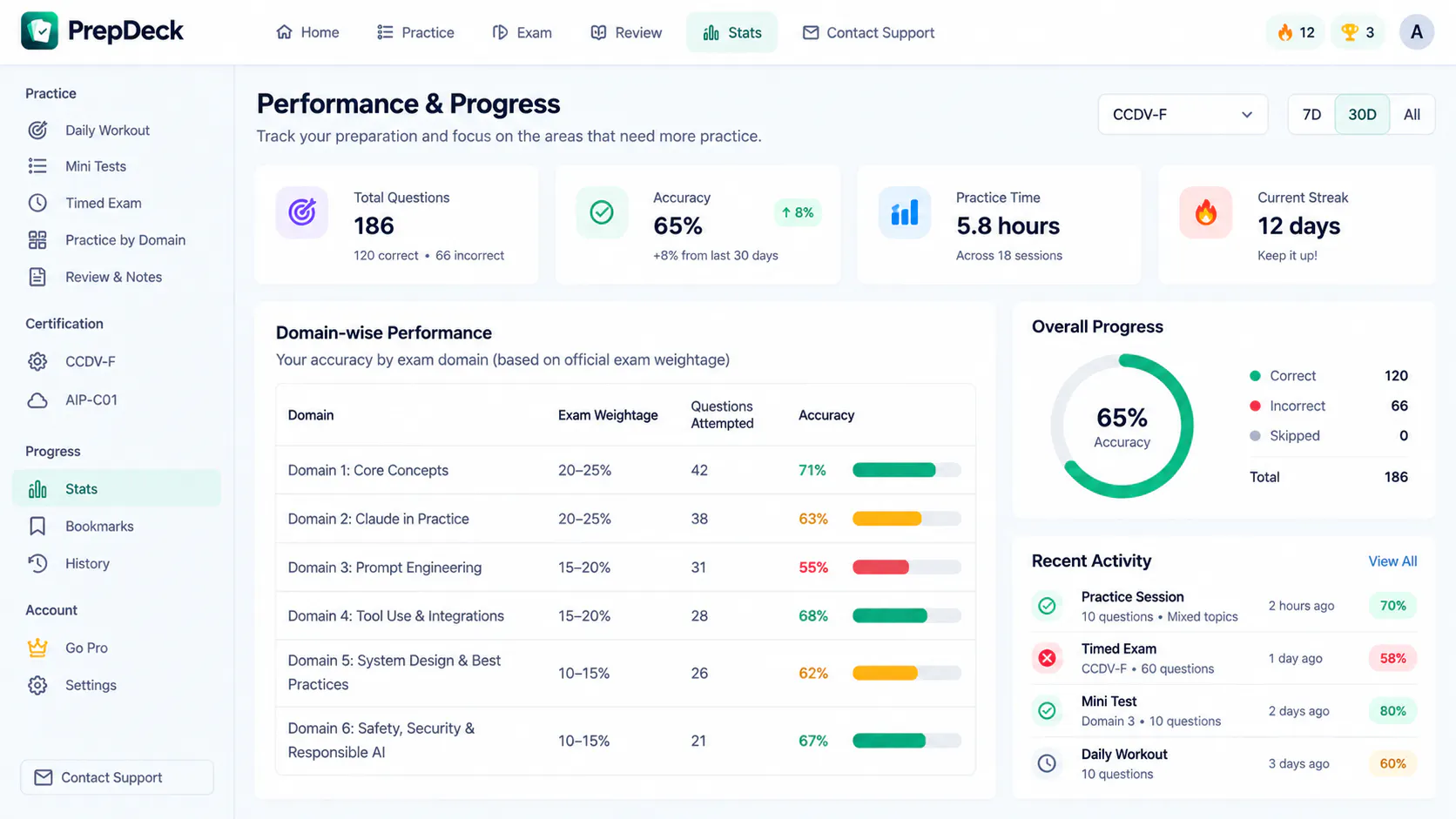Screen dimensions: 1456x819
Task: Open View All recent activity
Action: tap(1392, 561)
